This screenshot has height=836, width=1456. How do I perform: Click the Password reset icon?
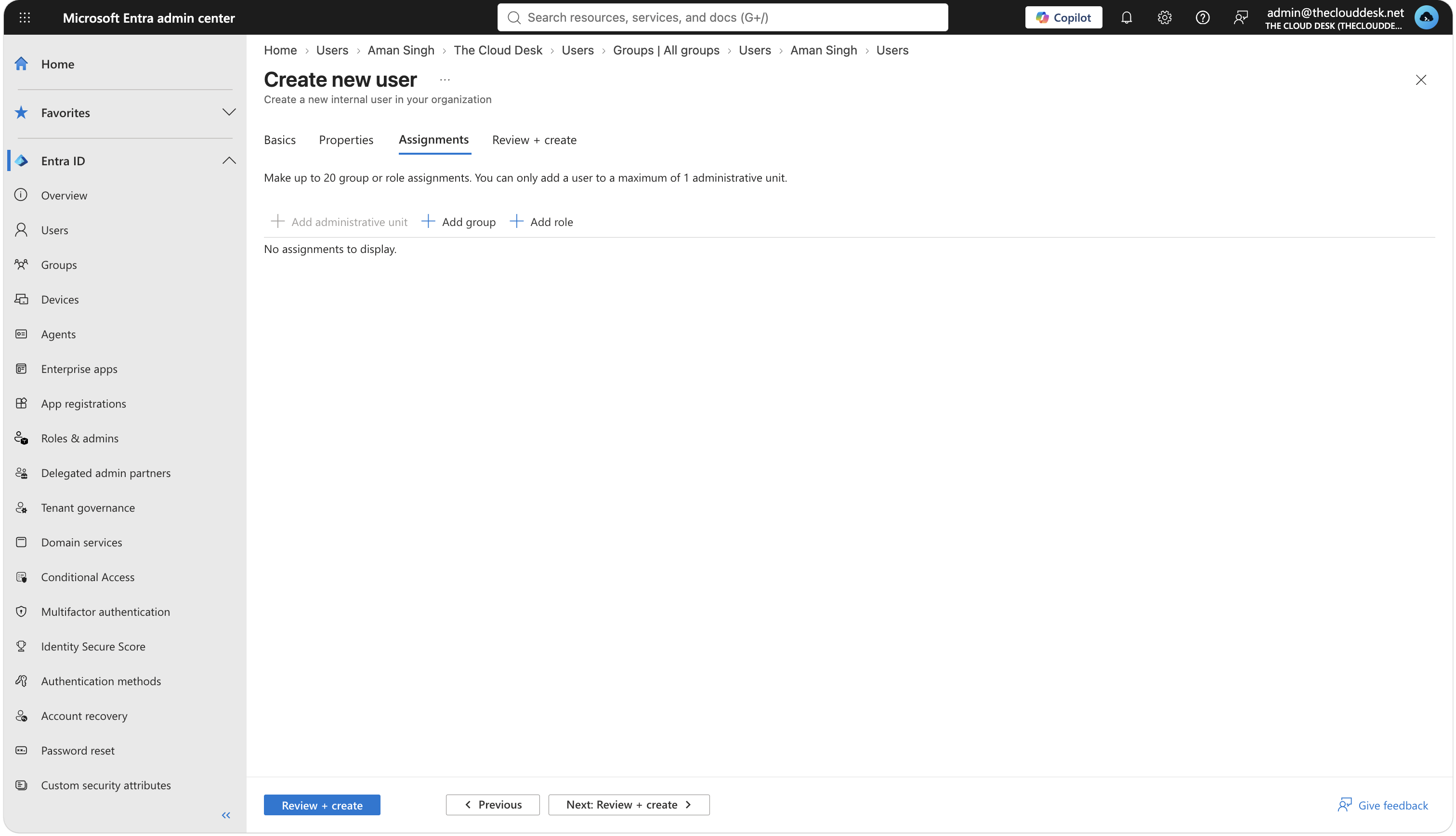pyautogui.click(x=21, y=750)
